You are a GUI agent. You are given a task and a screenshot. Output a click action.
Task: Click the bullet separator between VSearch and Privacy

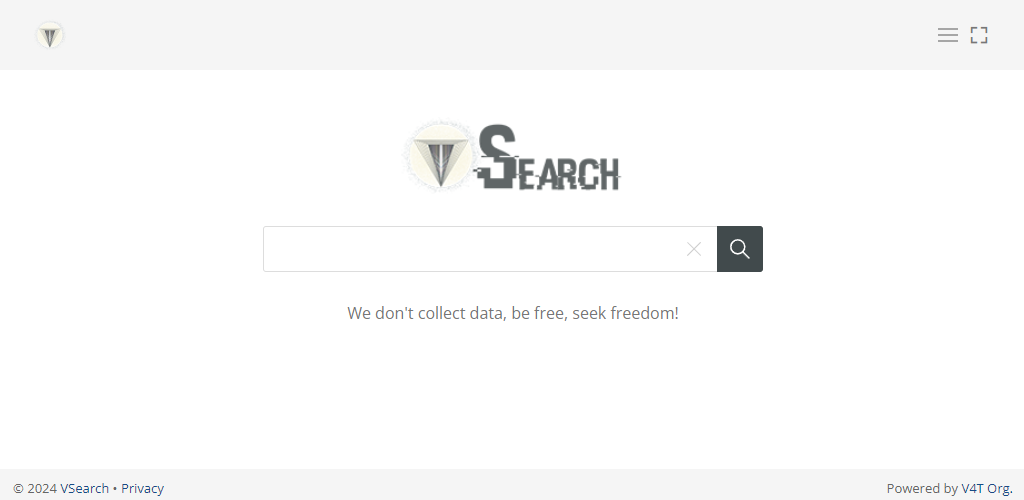[x=115, y=488]
